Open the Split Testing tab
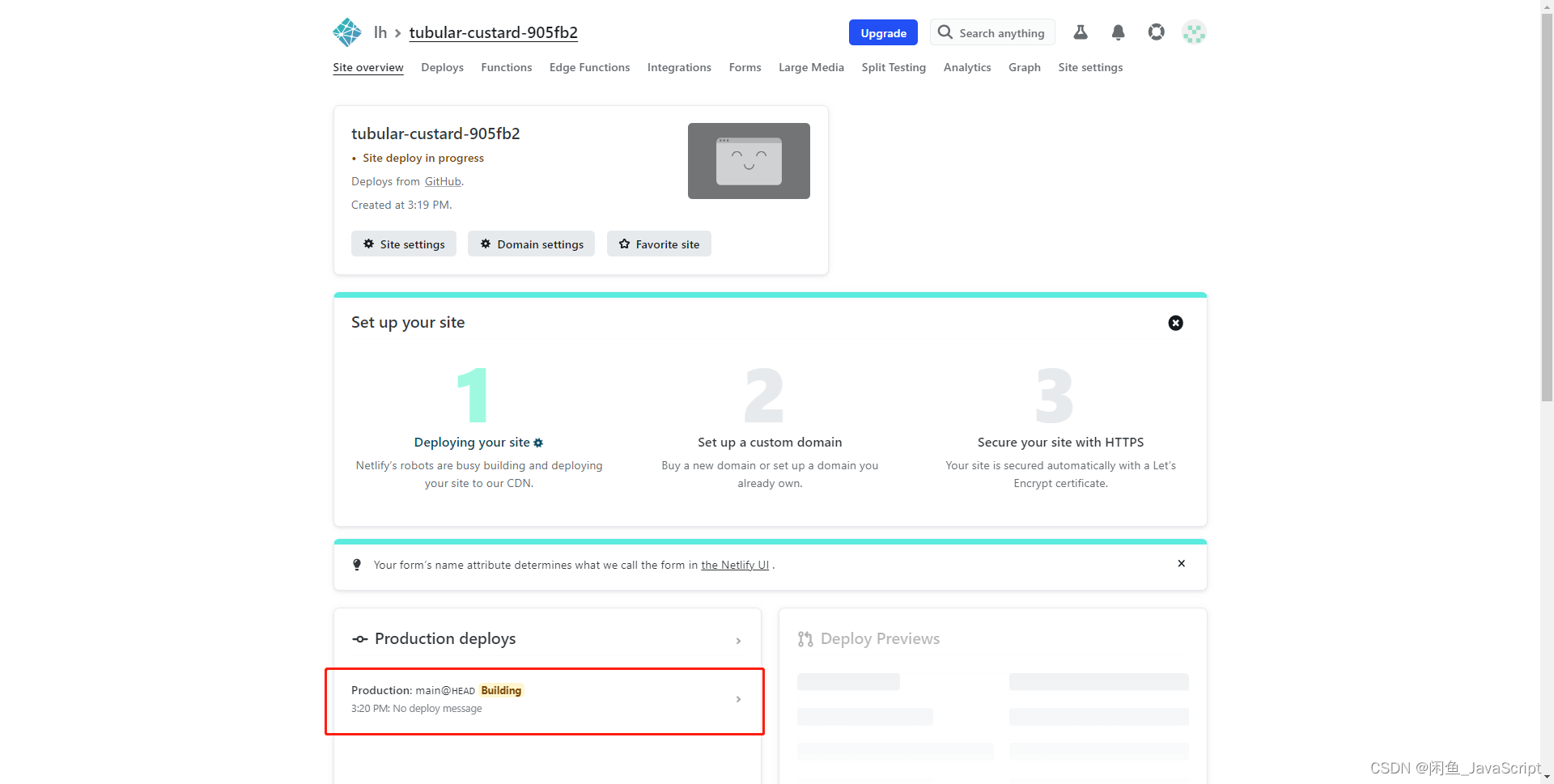The width and height of the screenshot is (1554, 784). tap(894, 67)
